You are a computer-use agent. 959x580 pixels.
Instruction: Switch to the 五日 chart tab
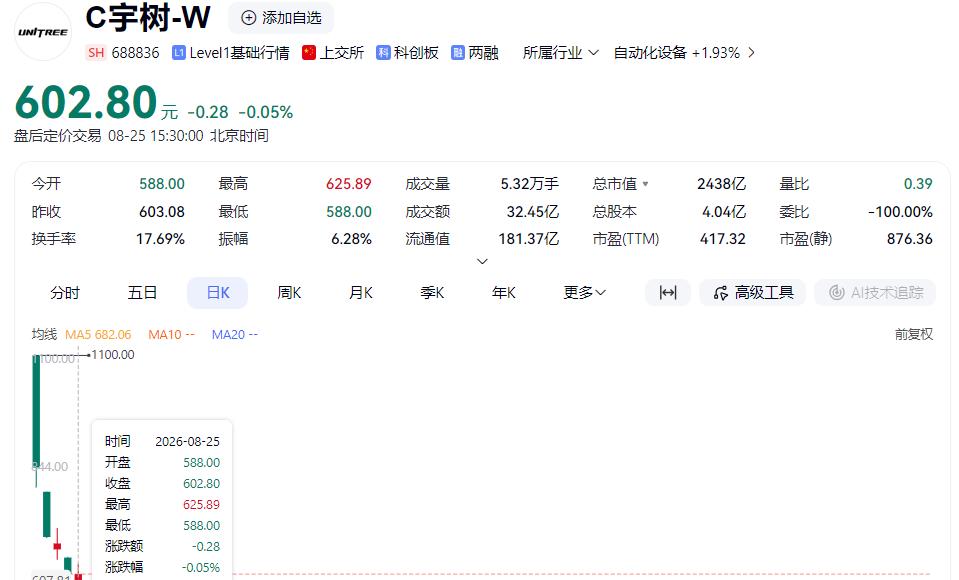143,292
